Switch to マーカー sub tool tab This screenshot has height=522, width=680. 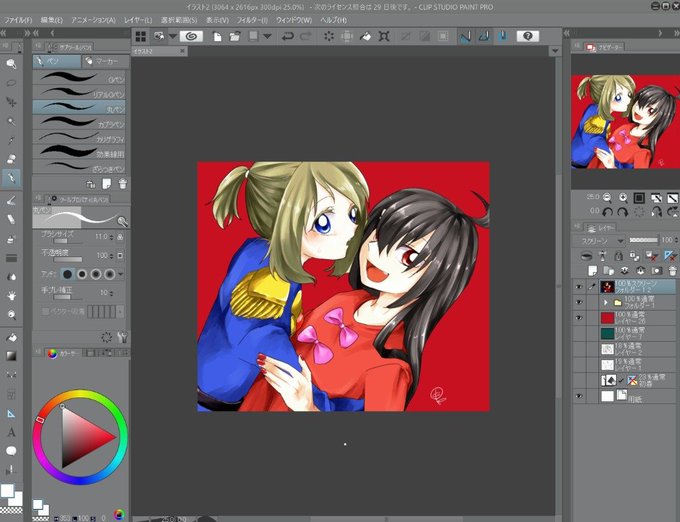click(105, 62)
